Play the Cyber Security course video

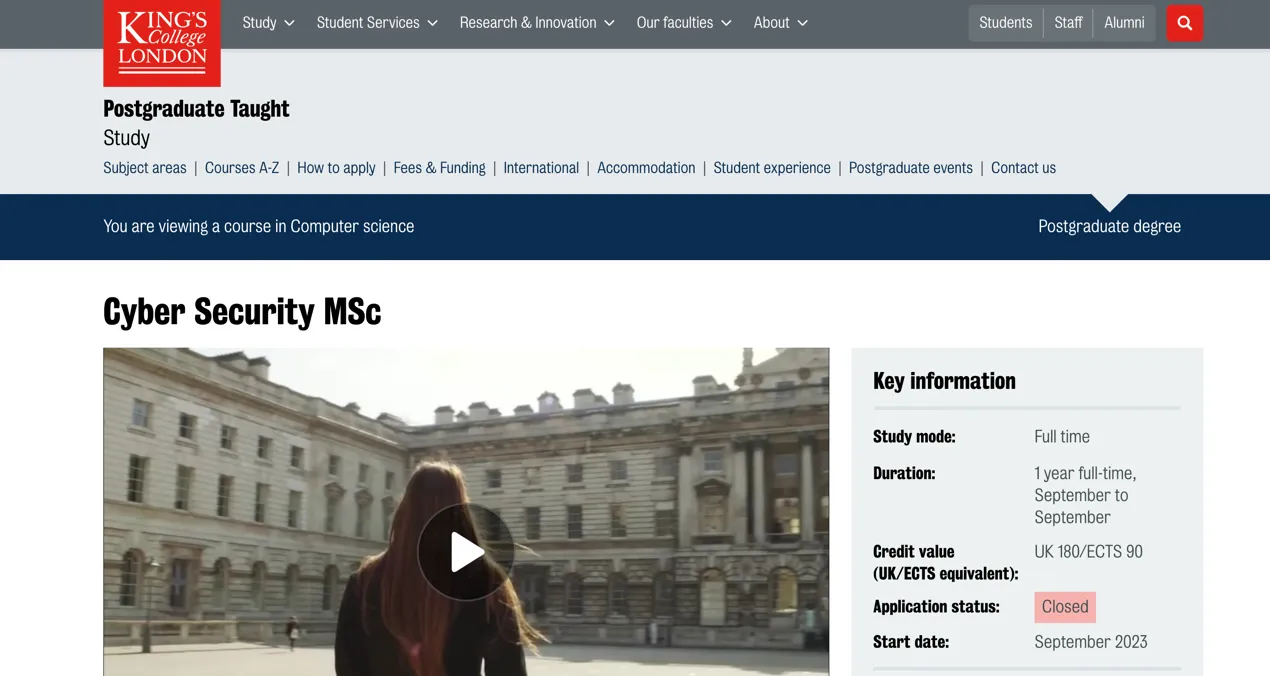click(466, 552)
